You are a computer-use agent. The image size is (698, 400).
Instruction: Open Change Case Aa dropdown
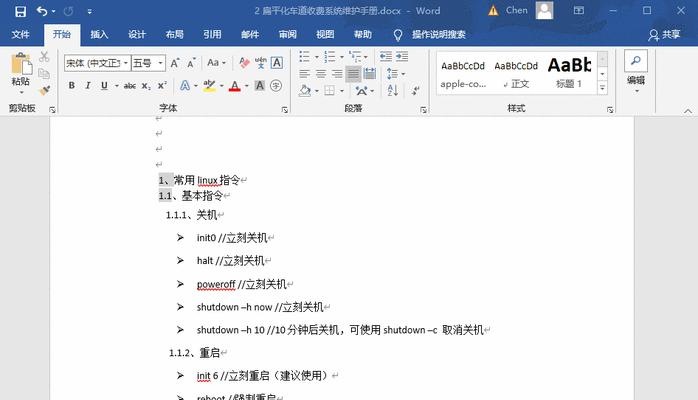(x=216, y=63)
